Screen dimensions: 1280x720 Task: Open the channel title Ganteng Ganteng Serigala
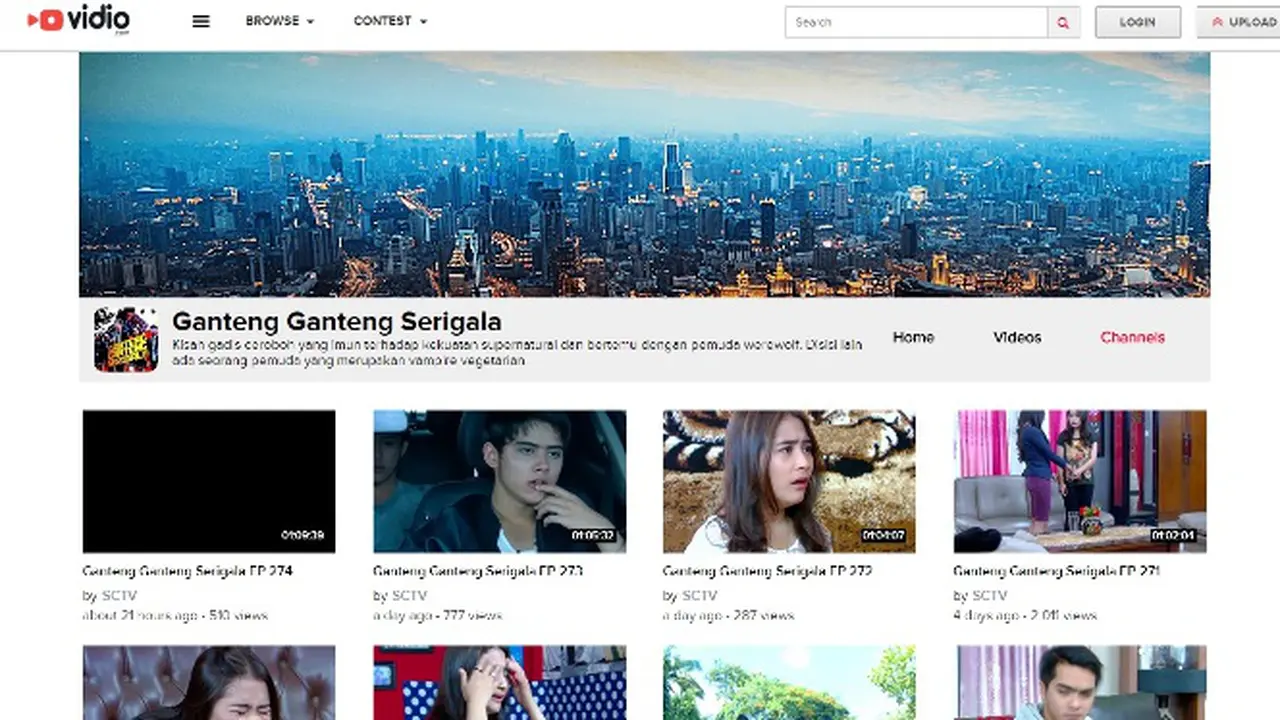[337, 322]
